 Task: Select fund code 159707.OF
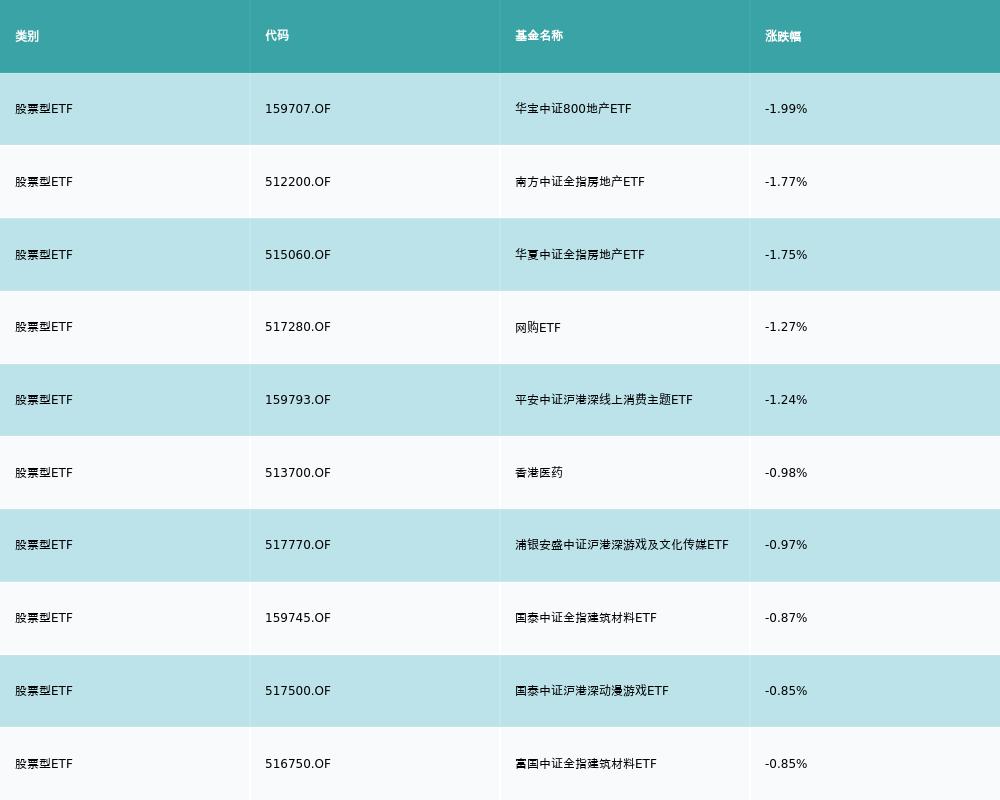point(297,109)
